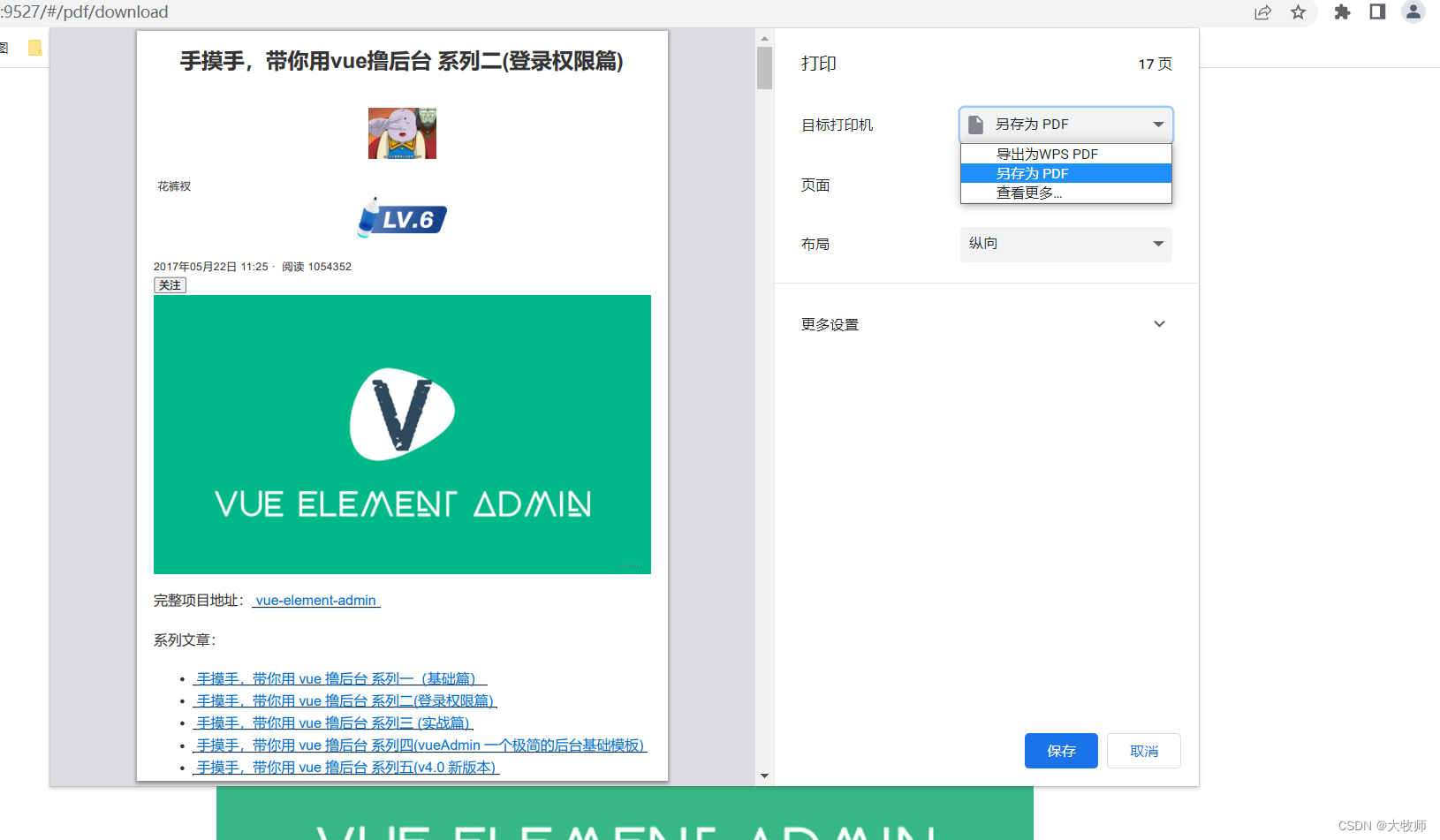Toggle the browser side panel icon

1377,11
